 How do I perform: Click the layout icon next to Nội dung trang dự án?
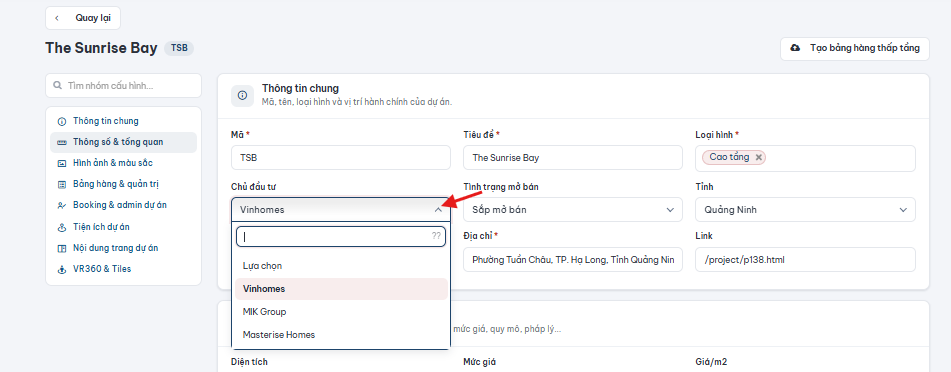[x=61, y=248]
